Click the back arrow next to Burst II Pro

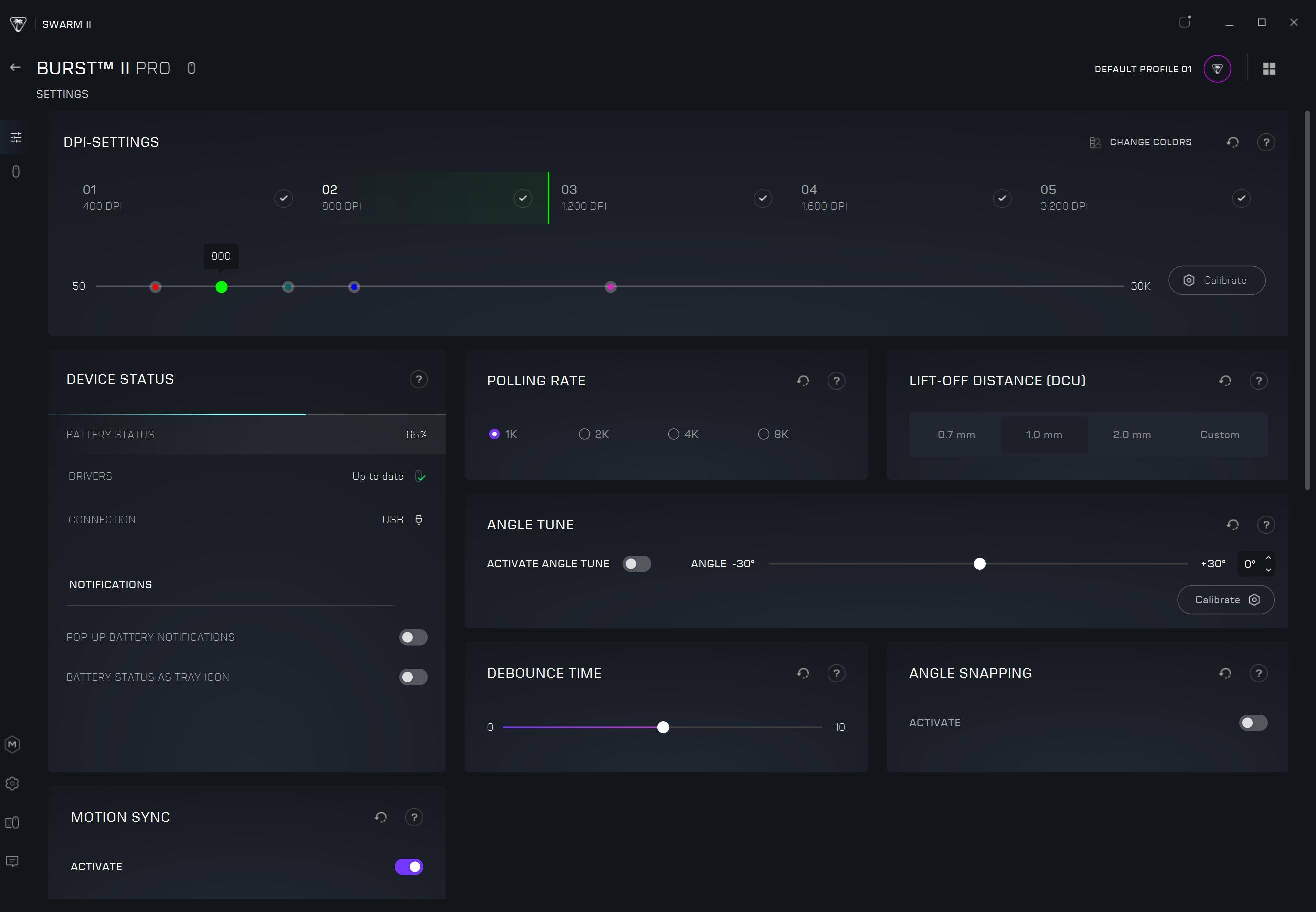[x=15, y=68]
